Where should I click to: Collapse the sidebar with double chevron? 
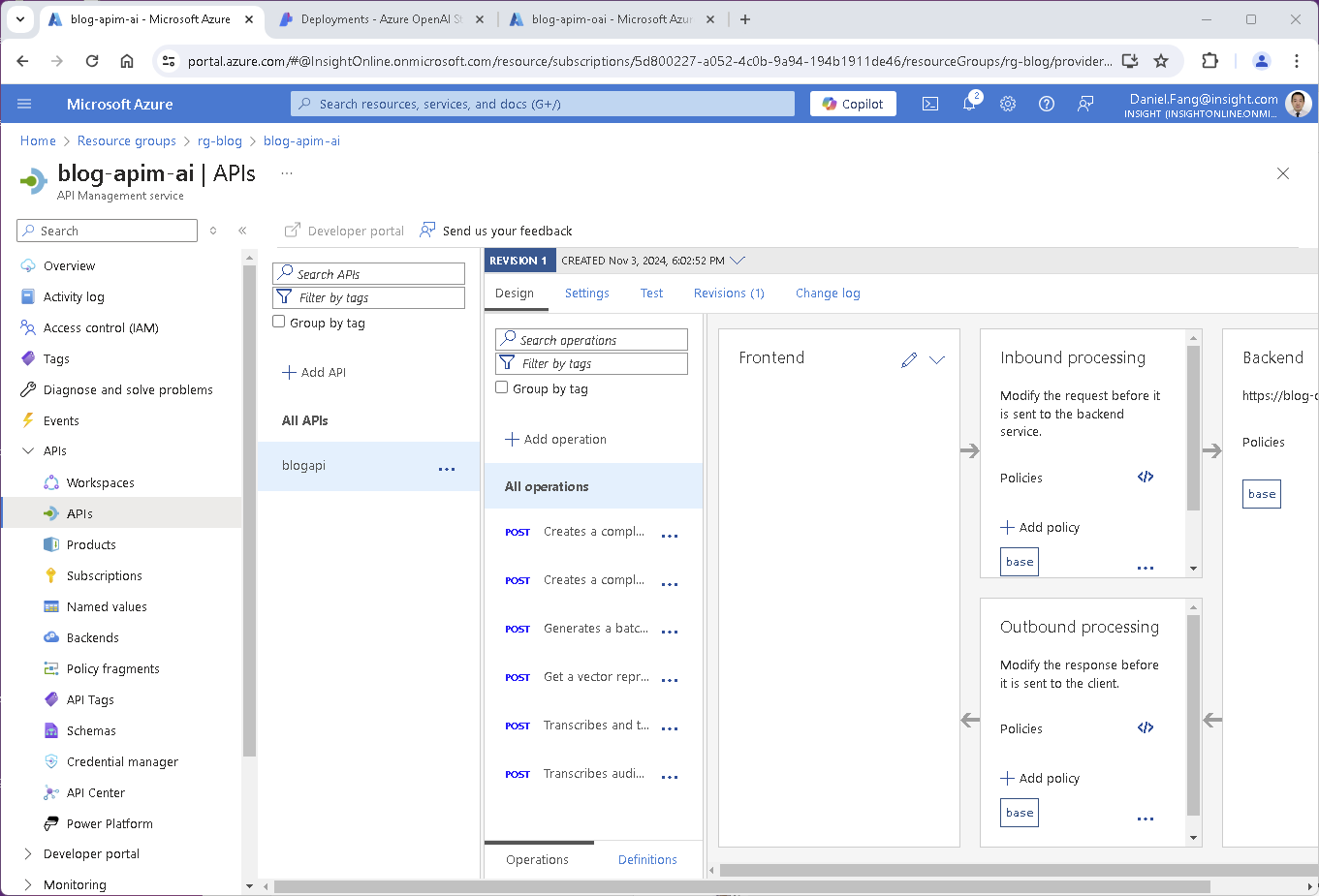[242, 231]
